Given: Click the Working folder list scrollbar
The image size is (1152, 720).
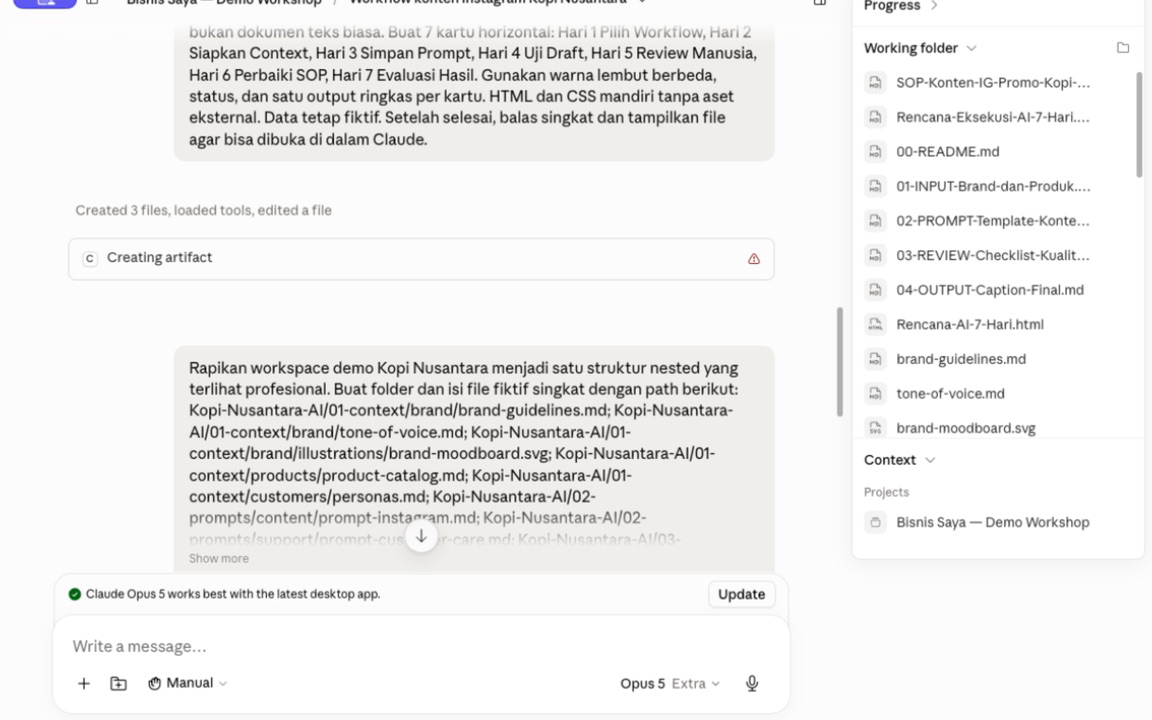Looking at the screenshot, I should (x=1139, y=124).
